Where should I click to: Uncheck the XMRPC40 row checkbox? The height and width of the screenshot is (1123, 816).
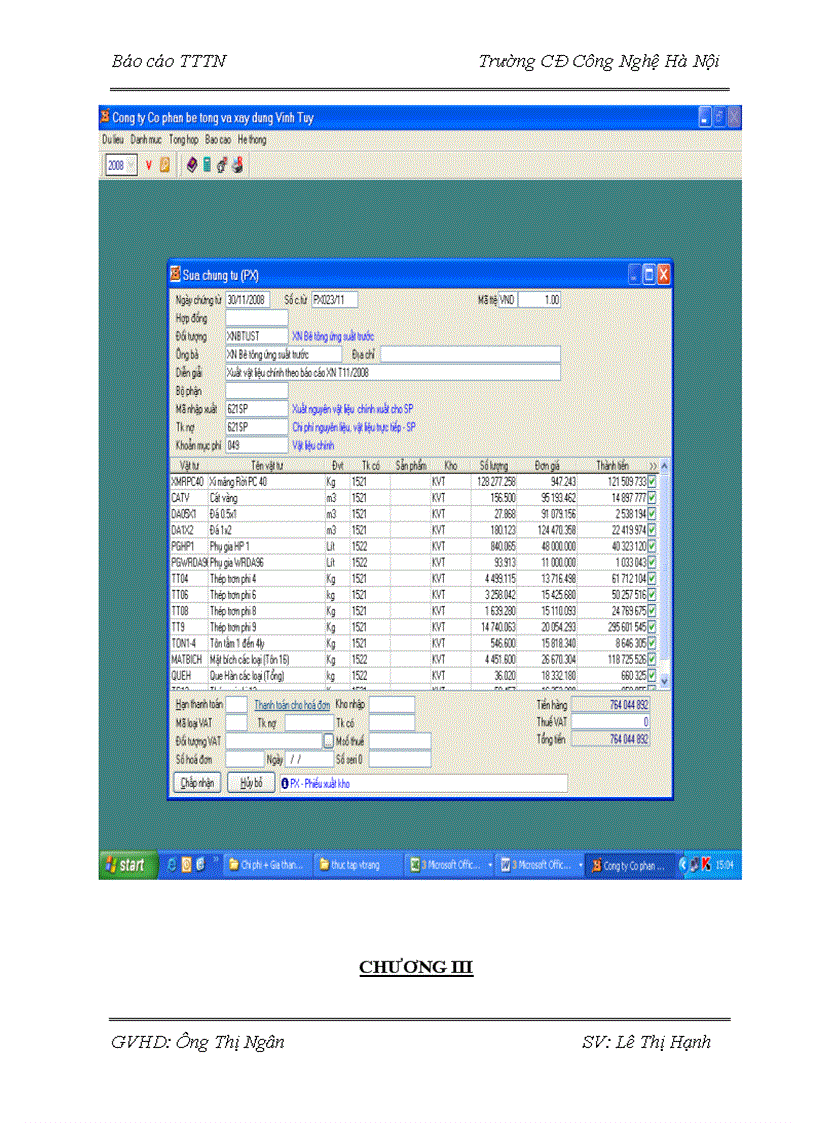tap(652, 481)
